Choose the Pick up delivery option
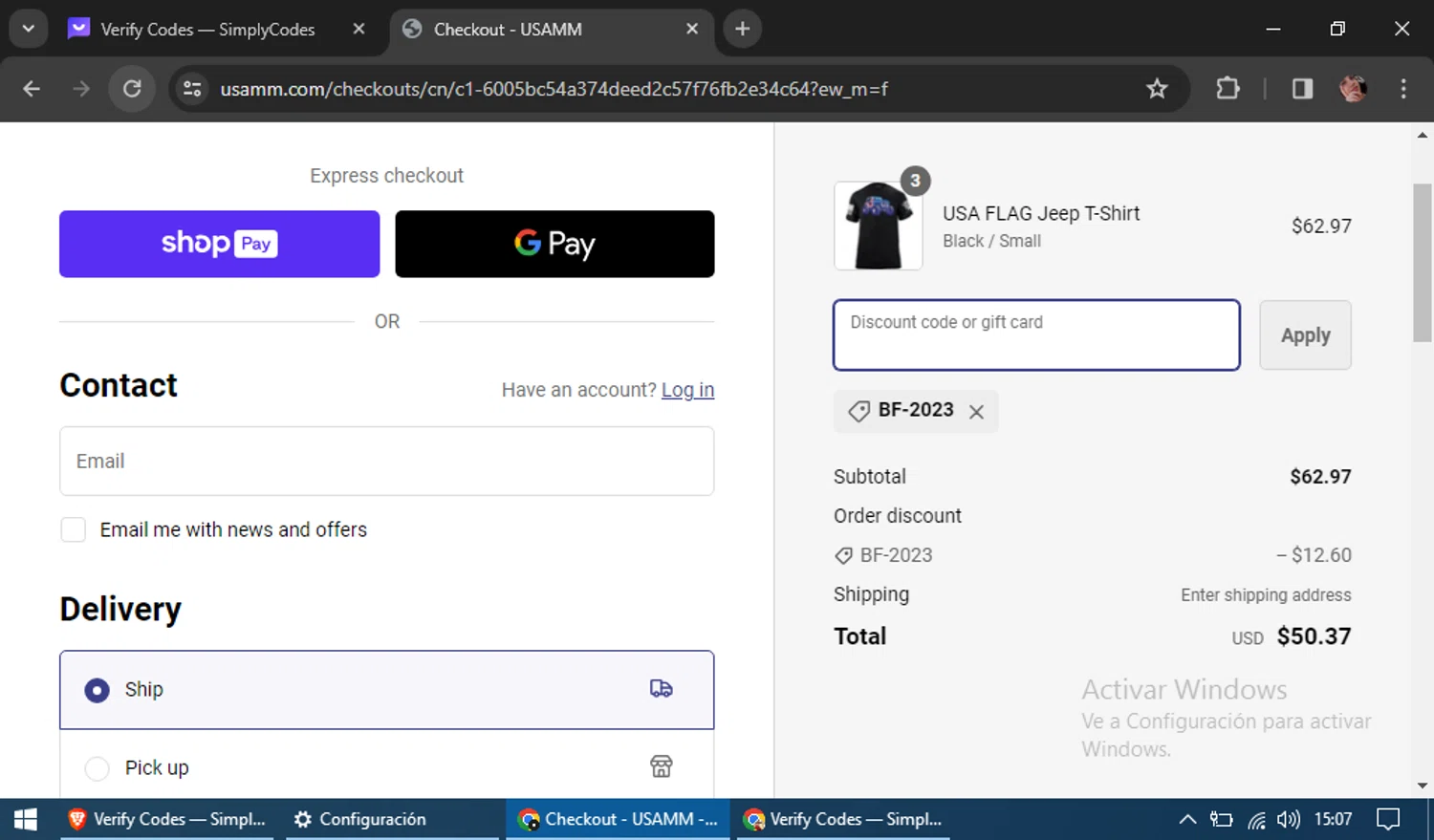The height and width of the screenshot is (840, 1434). point(98,768)
